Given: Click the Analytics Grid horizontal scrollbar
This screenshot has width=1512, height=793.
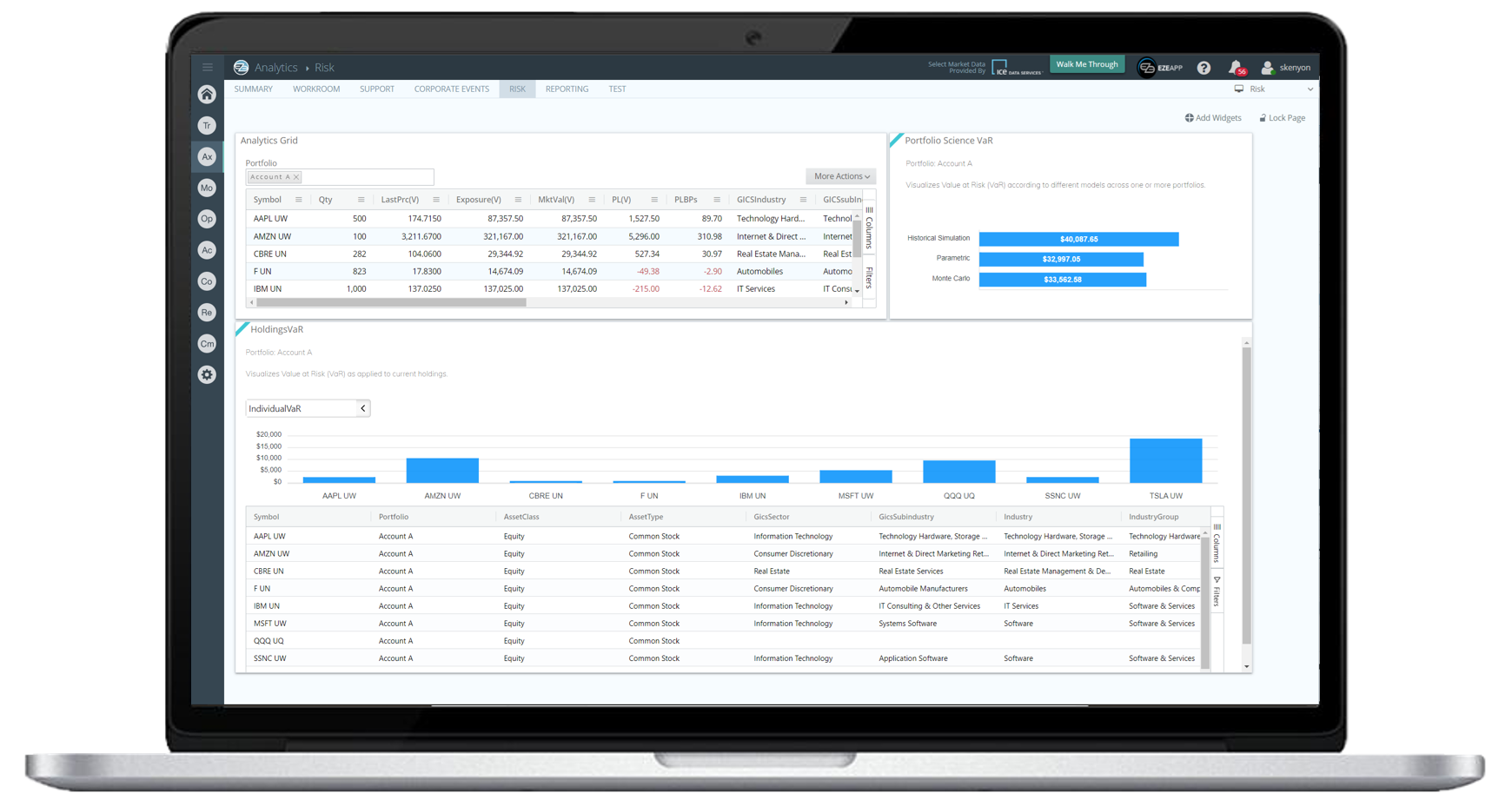Looking at the screenshot, I should (391, 303).
